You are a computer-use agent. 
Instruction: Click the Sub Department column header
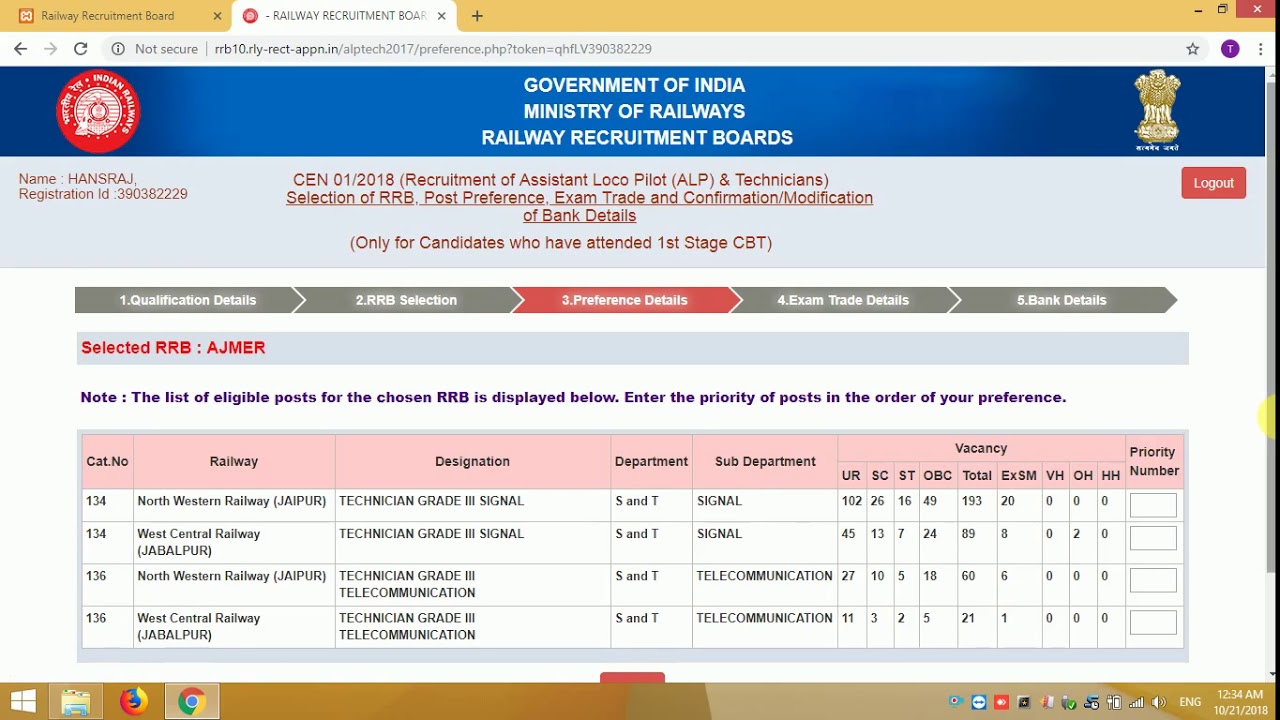coord(765,461)
